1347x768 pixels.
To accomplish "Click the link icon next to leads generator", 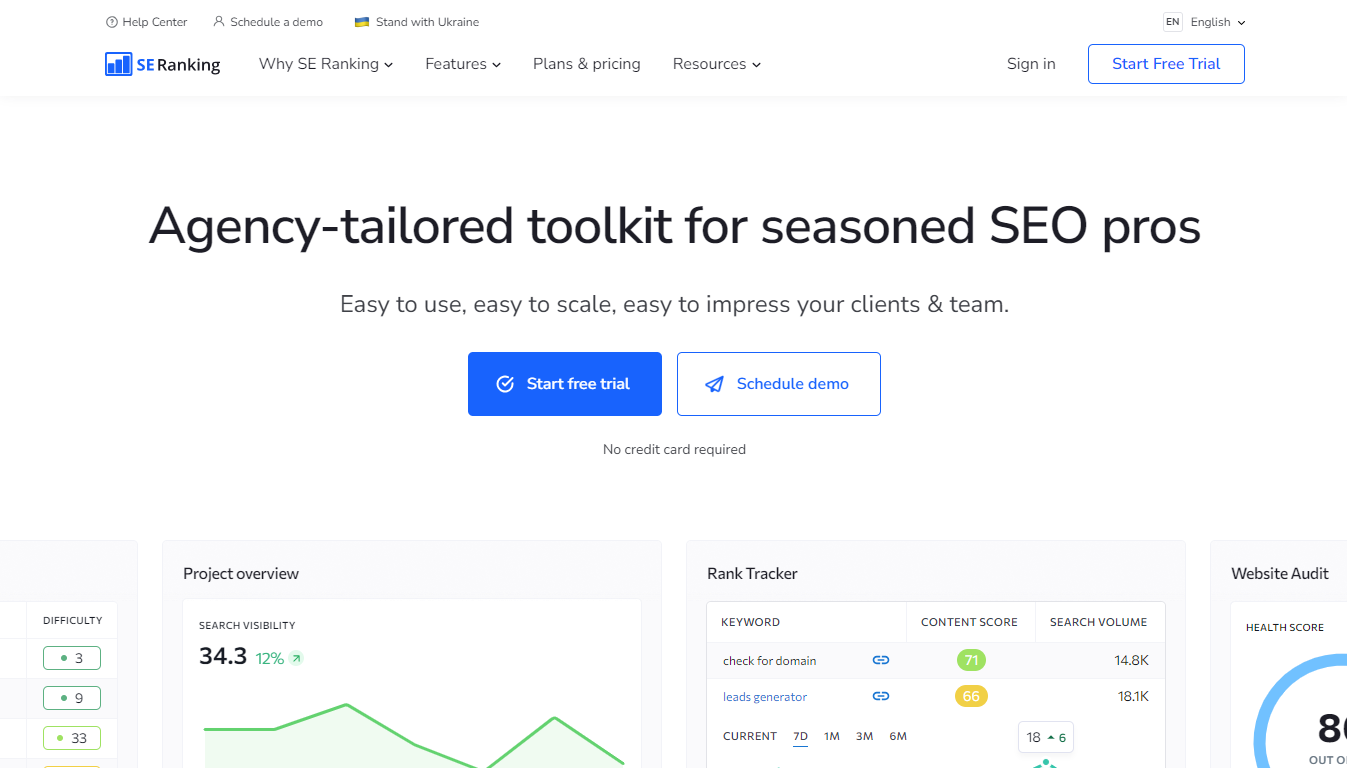I will point(881,696).
